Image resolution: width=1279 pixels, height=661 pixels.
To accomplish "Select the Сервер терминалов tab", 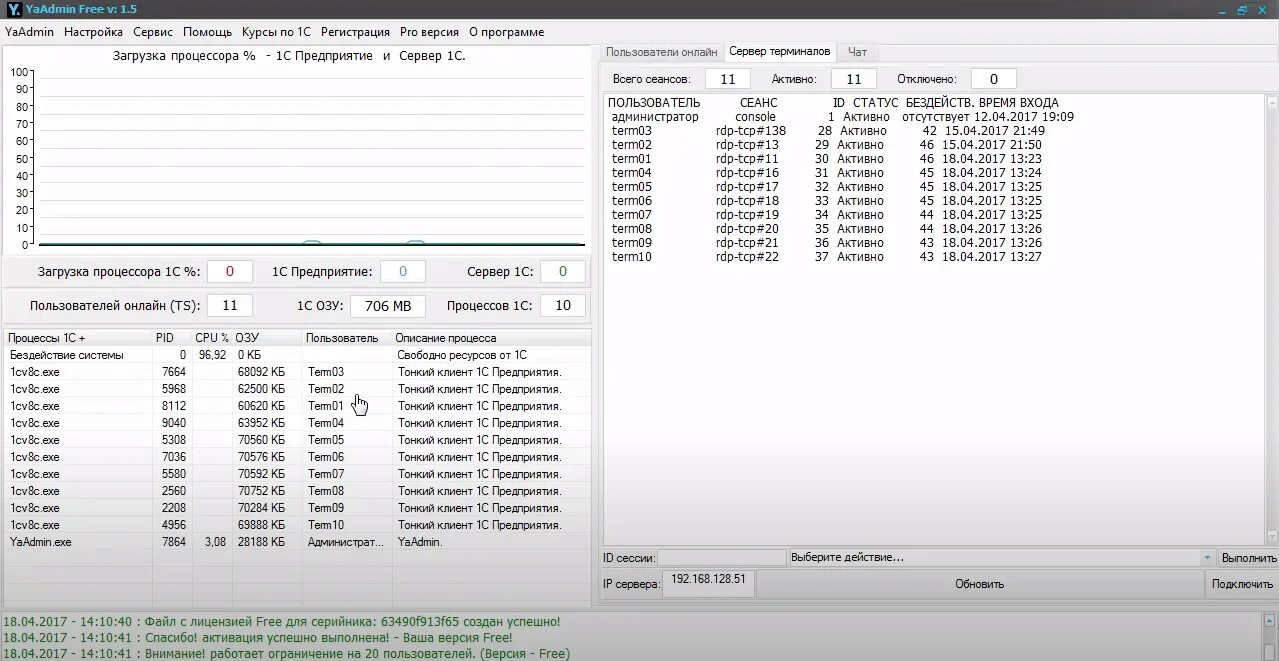I will (x=779, y=51).
